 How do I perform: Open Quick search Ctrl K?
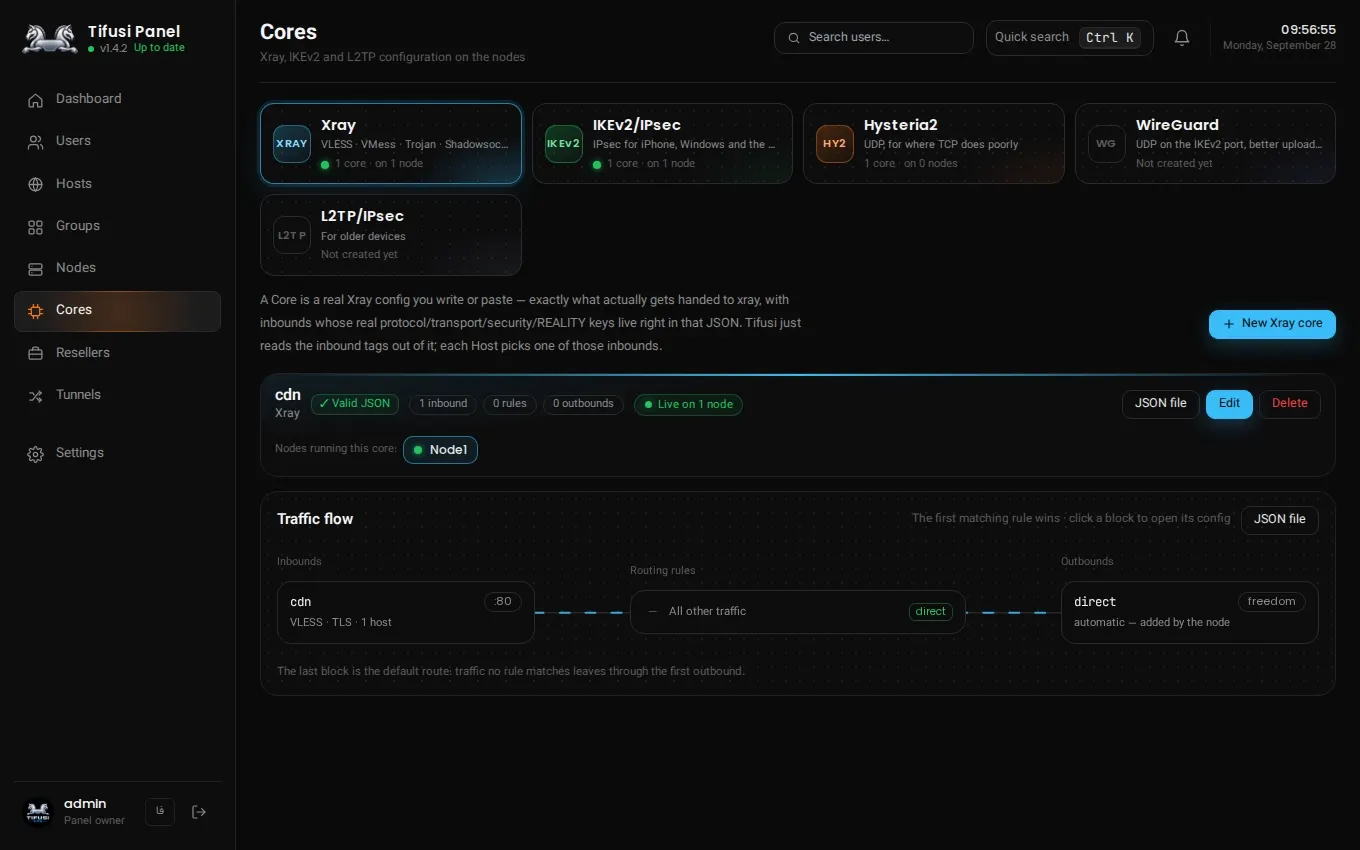pos(1070,38)
